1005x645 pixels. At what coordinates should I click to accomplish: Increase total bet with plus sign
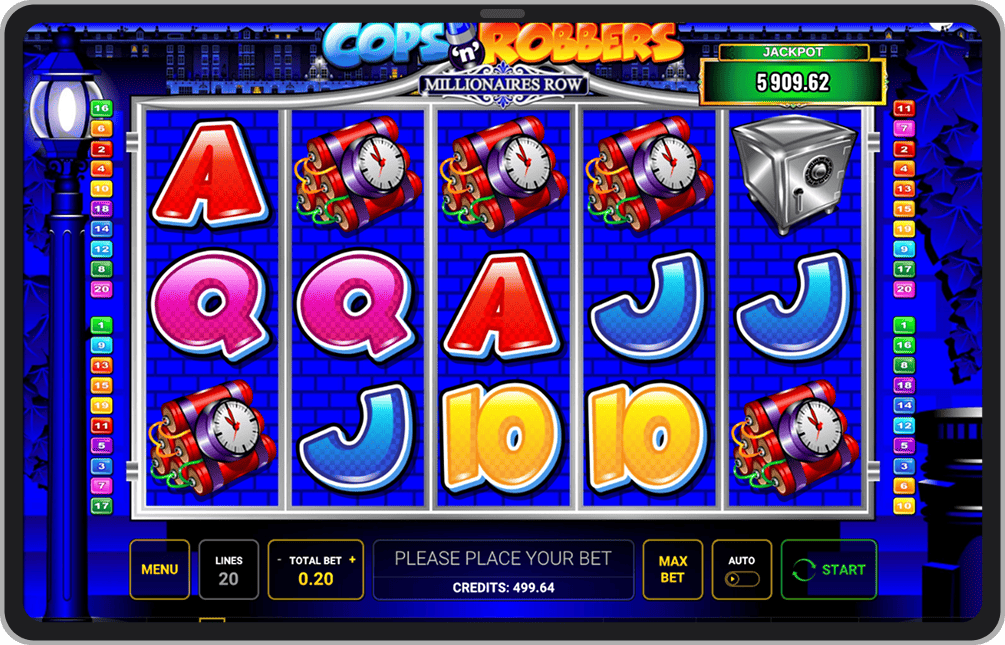click(352, 560)
